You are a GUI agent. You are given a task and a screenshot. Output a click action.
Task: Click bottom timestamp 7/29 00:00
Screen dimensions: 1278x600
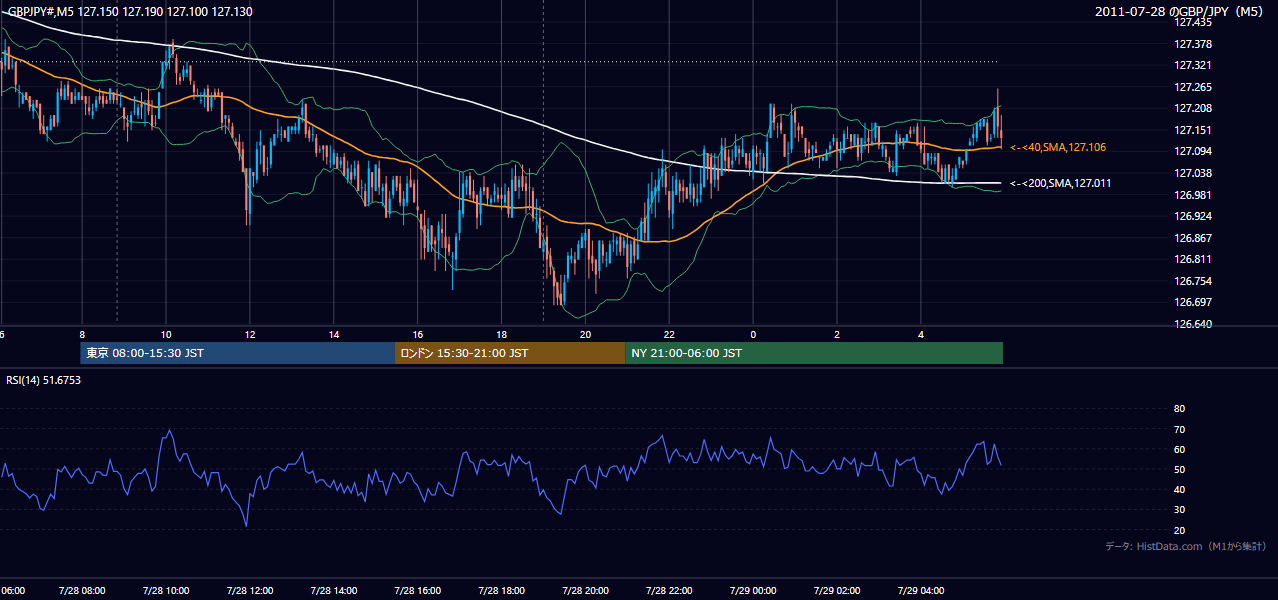click(x=754, y=590)
